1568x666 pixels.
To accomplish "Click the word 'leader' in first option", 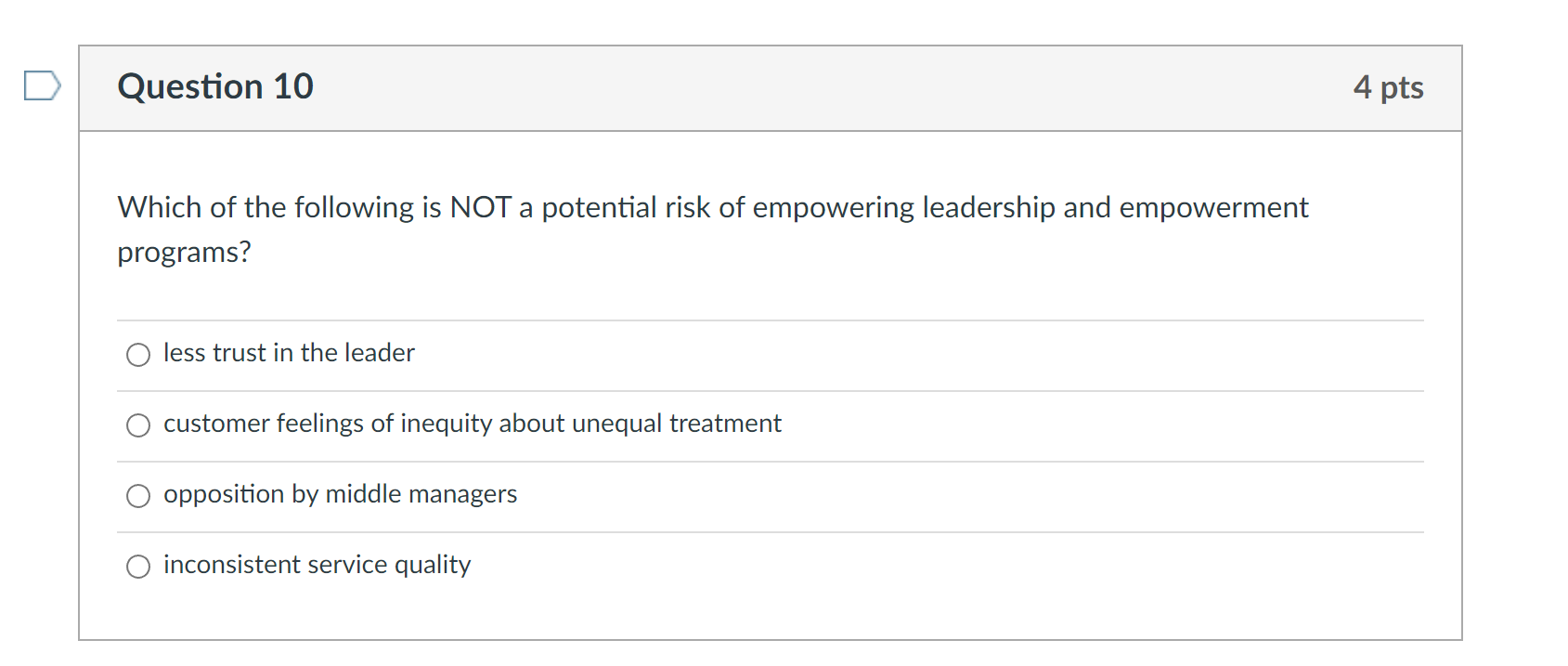I will click(x=379, y=353).
